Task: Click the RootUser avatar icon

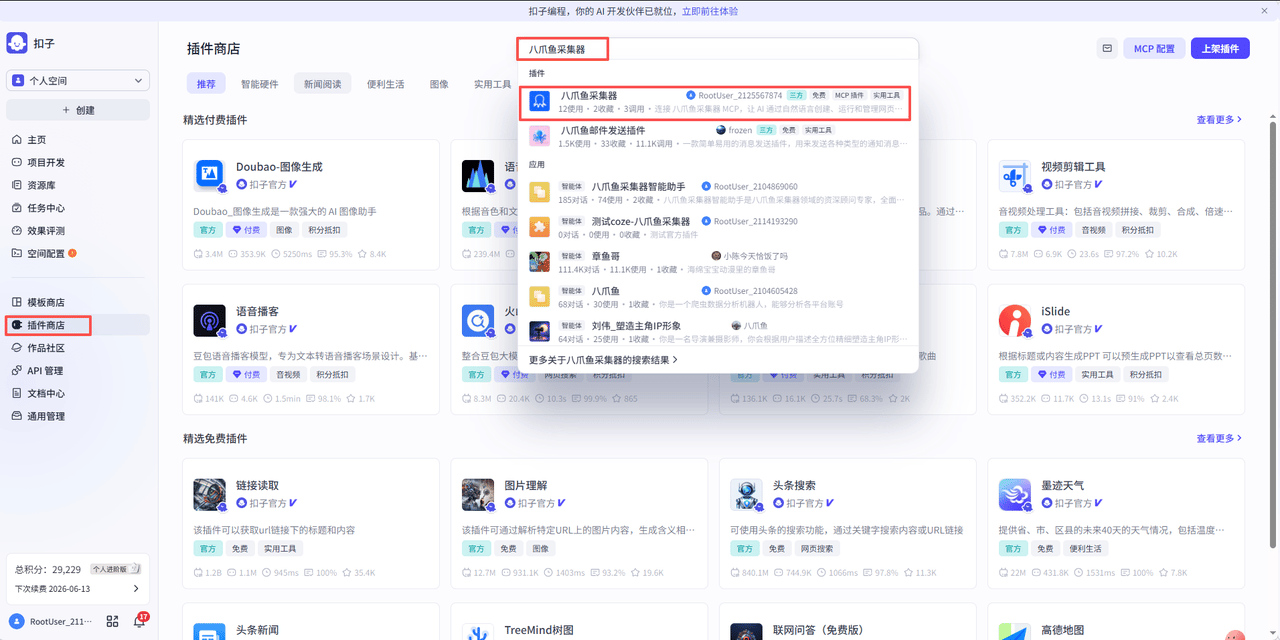Action: 17,621
